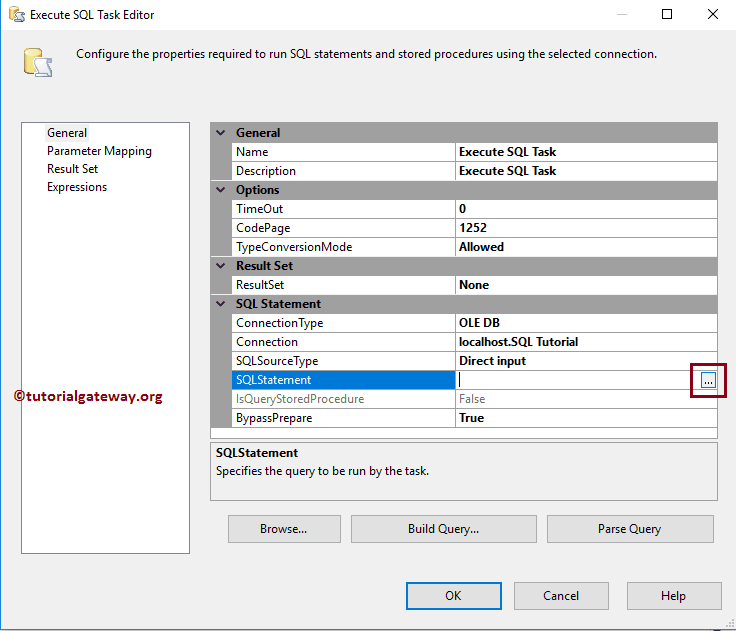The height and width of the screenshot is (631, 736).
Task: Edit the Name value Execute SQL Task
Action: pyautogui.click(x=586, y=152)
